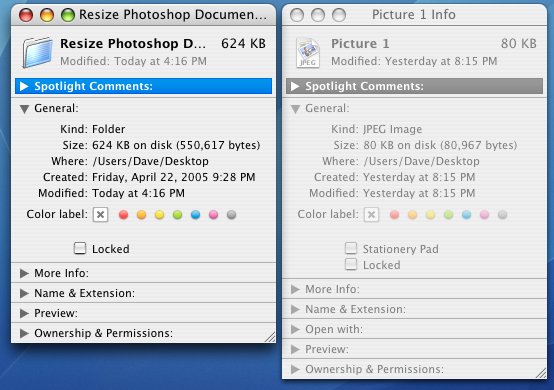The image size is (554, 390).
Task: Click yellow minimize button on folder info window
Action: pos(47,15)
